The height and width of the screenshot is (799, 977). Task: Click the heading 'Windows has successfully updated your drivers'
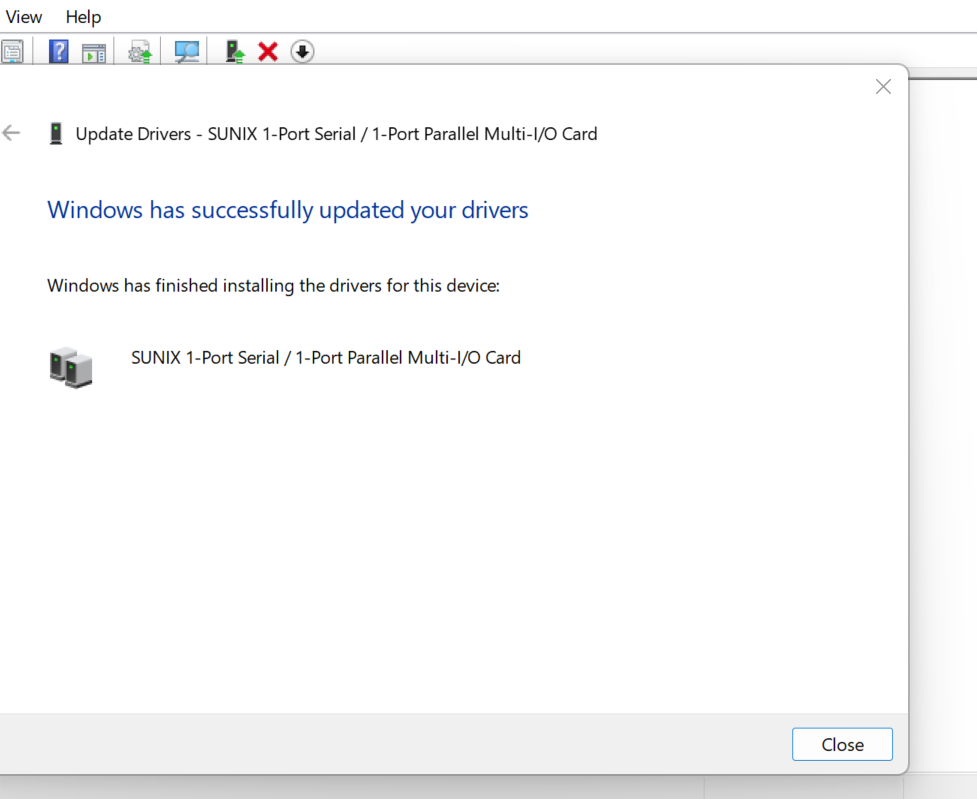point(288,210)
